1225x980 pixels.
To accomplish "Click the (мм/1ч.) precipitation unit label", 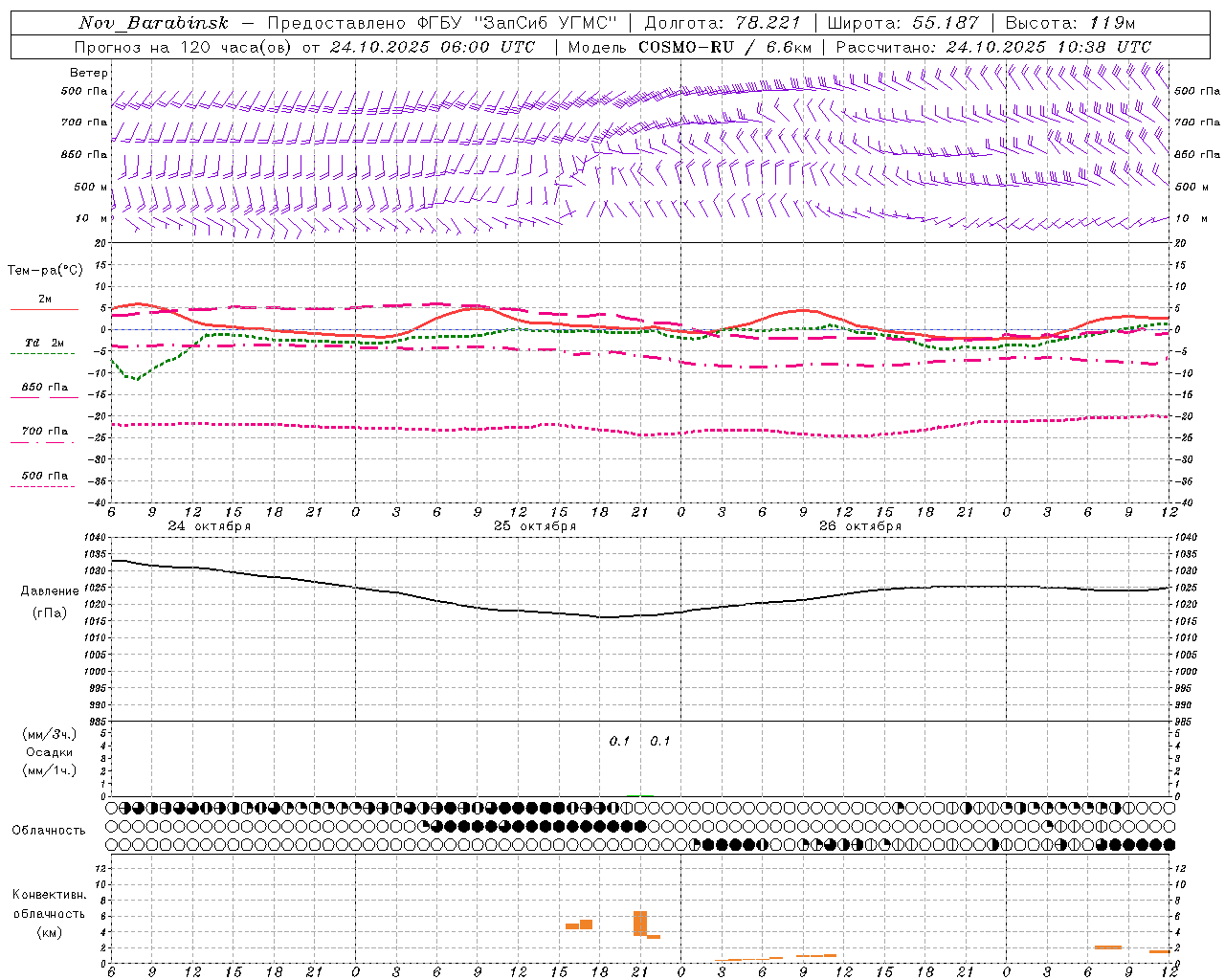I will (x=50, y=770).
